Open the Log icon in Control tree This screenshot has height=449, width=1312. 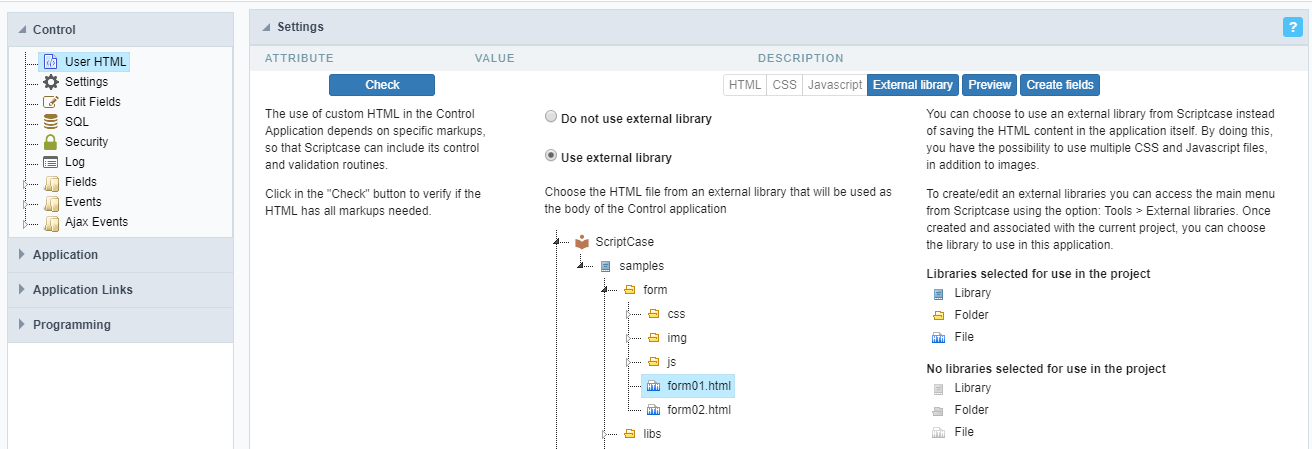pyautogui.click(x=51, y=162)
